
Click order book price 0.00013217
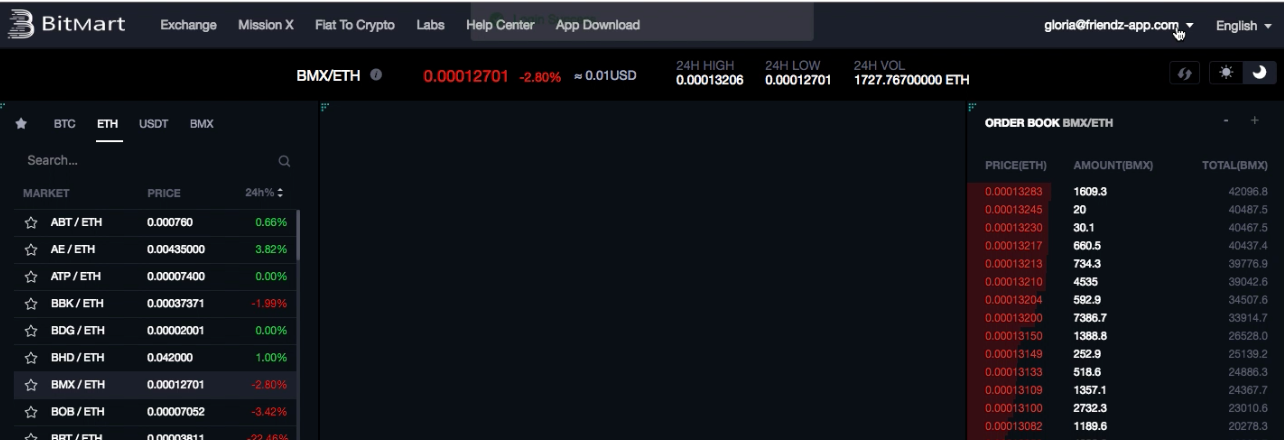tap(1014, 245)
